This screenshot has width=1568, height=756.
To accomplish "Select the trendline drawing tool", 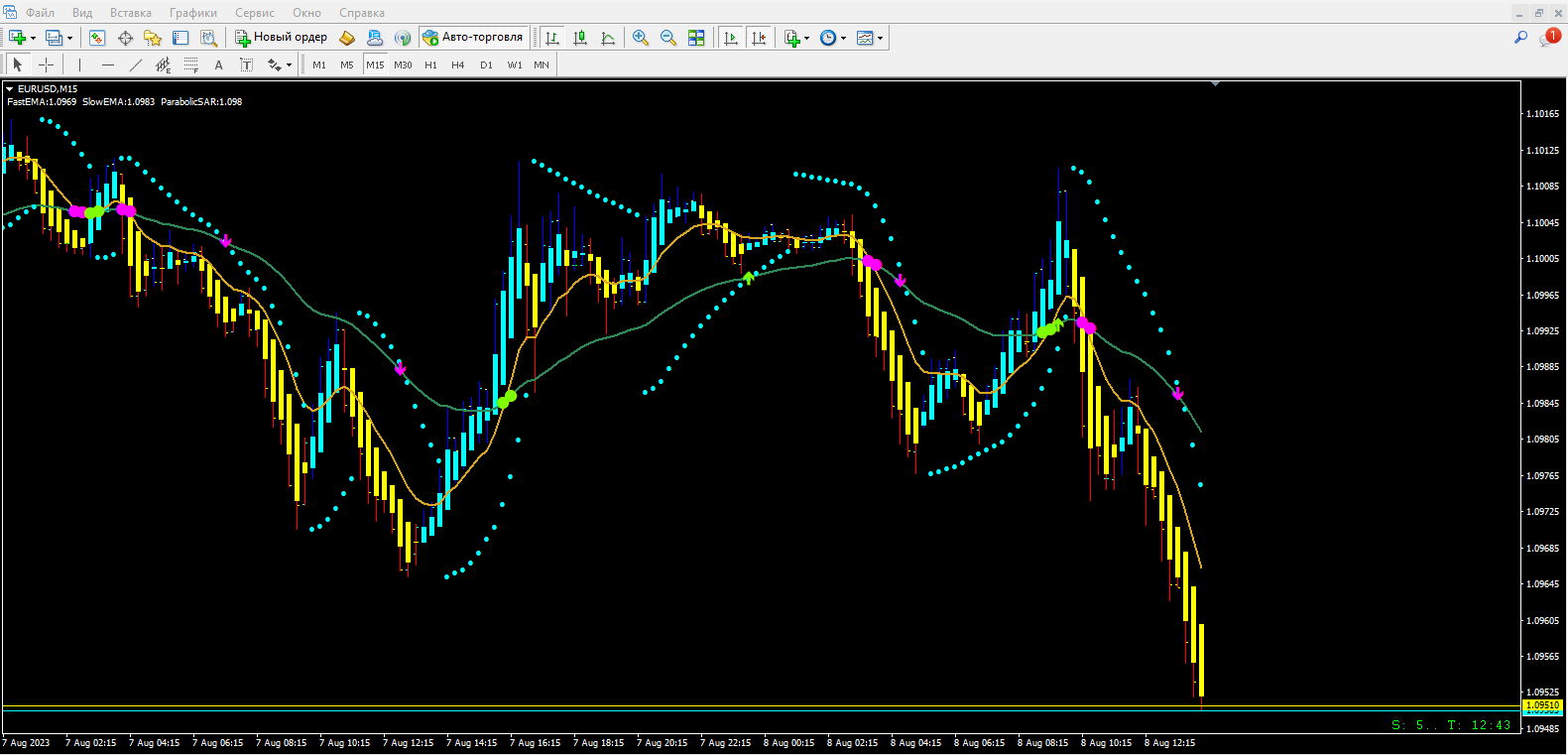I will click(x=136, y=64).
